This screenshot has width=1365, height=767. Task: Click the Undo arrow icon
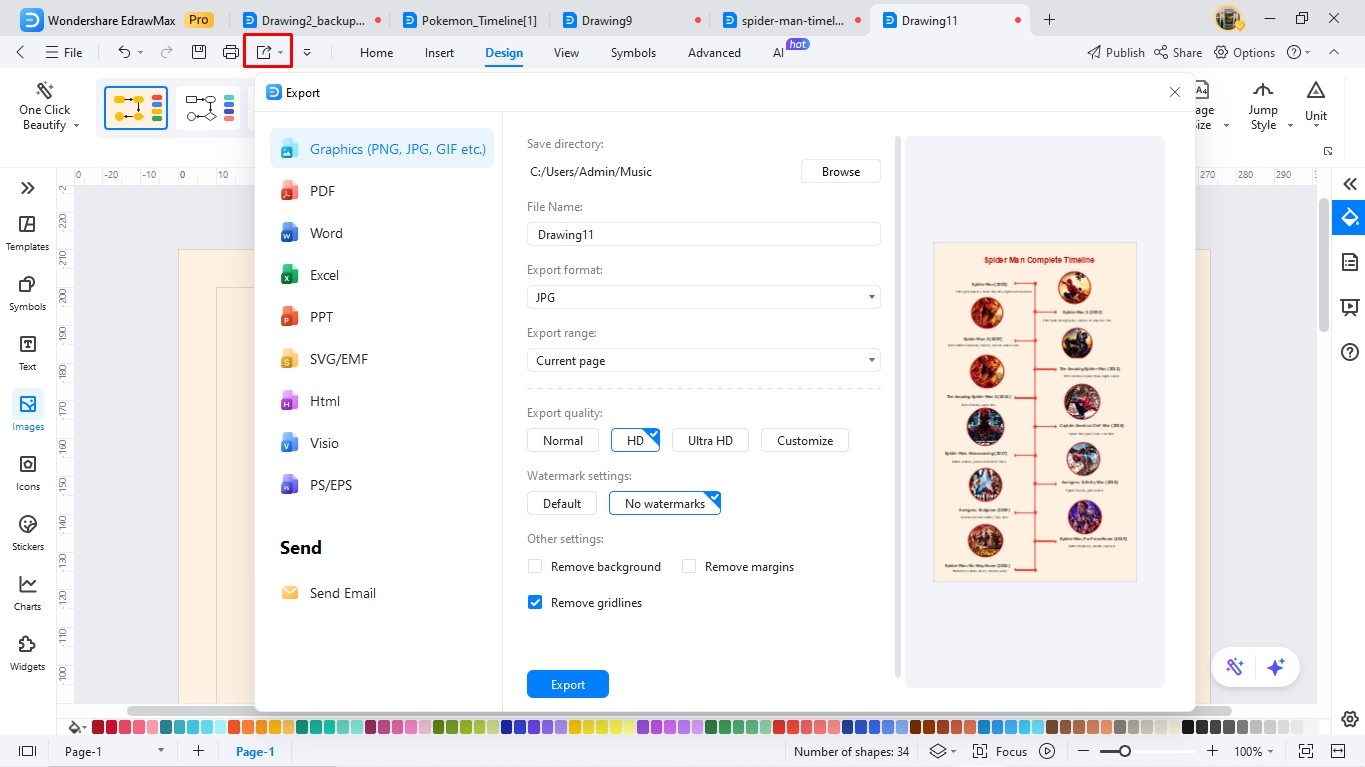tap(124, 52)
